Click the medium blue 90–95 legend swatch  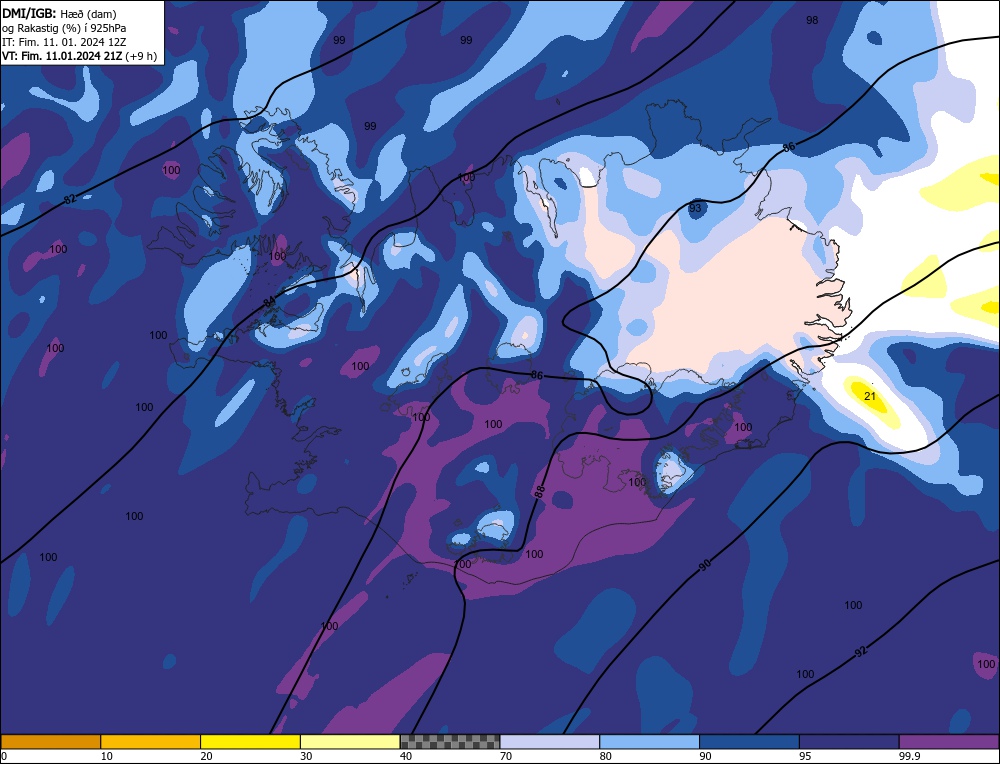click(749, 742)
